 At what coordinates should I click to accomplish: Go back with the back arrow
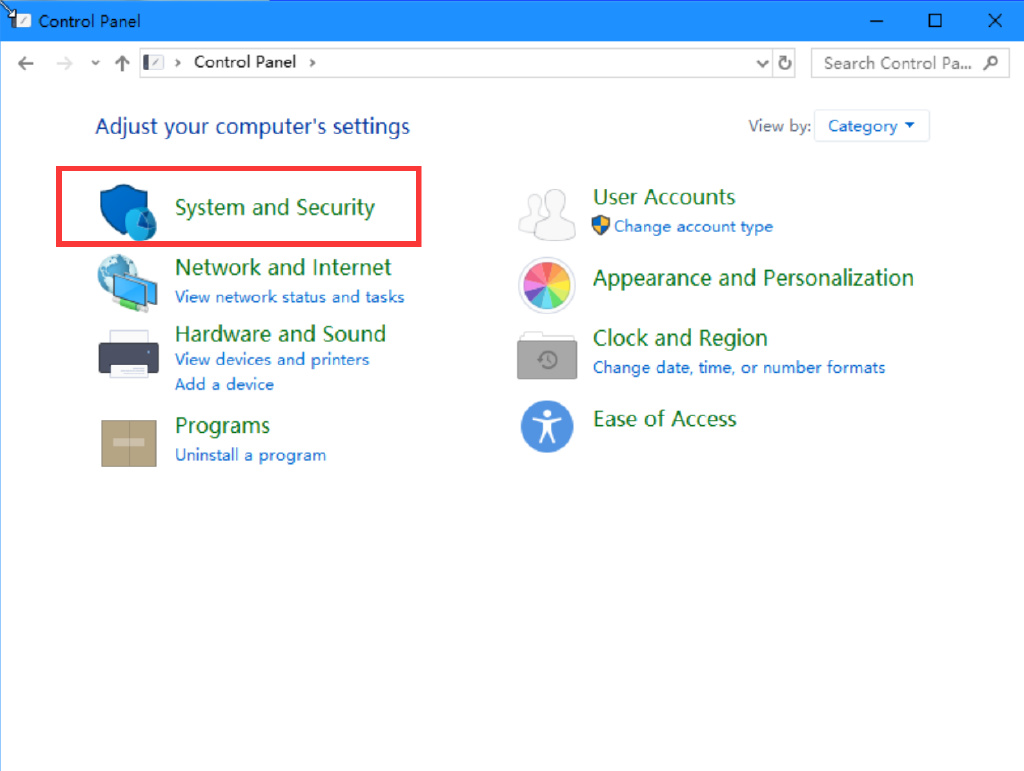coord(25,63)
